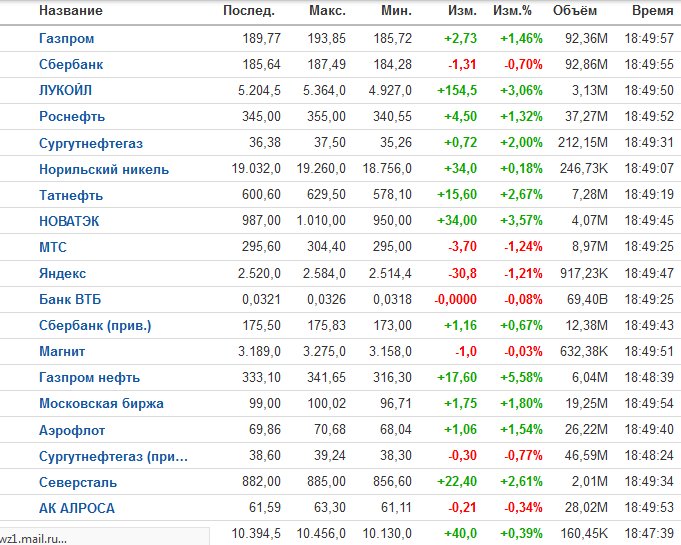Image resolution: width=681 pixels, height=545 pixels.
Task: Select Банк ВТБ volume 69,40B
Action: coord(587,299)
